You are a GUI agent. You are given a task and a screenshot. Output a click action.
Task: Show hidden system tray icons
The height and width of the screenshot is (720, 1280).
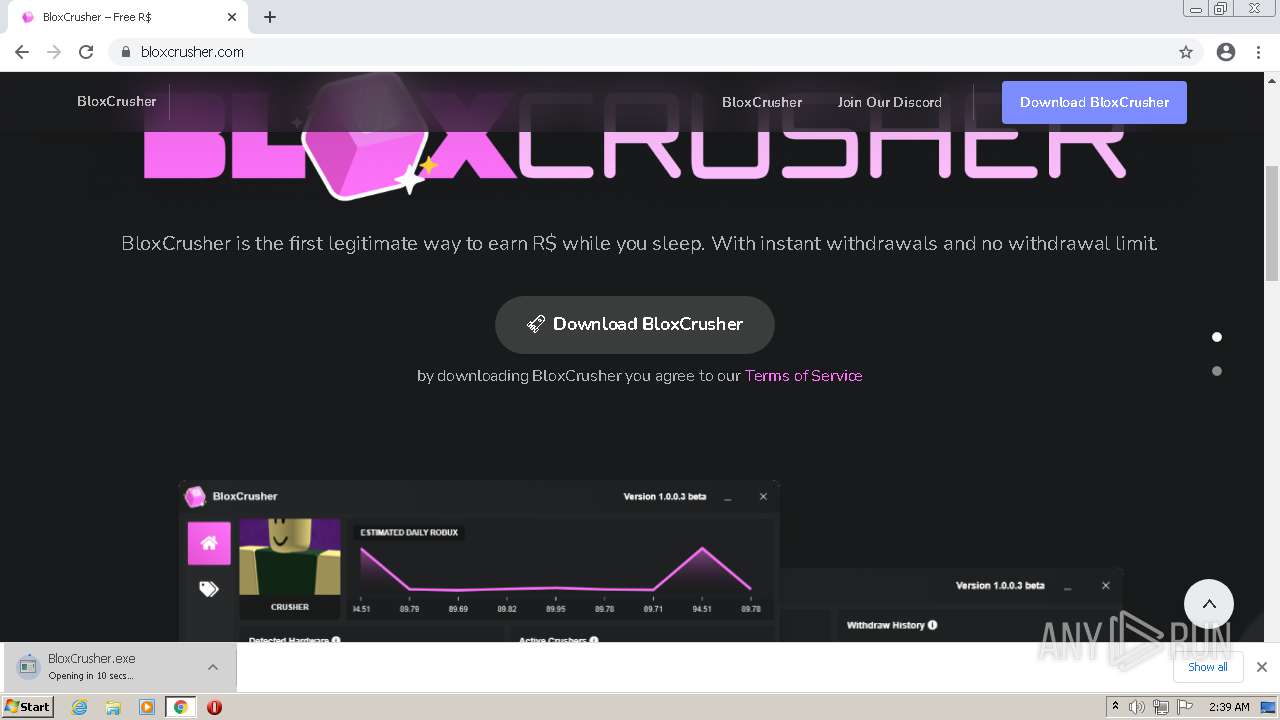click(1115, 707)
